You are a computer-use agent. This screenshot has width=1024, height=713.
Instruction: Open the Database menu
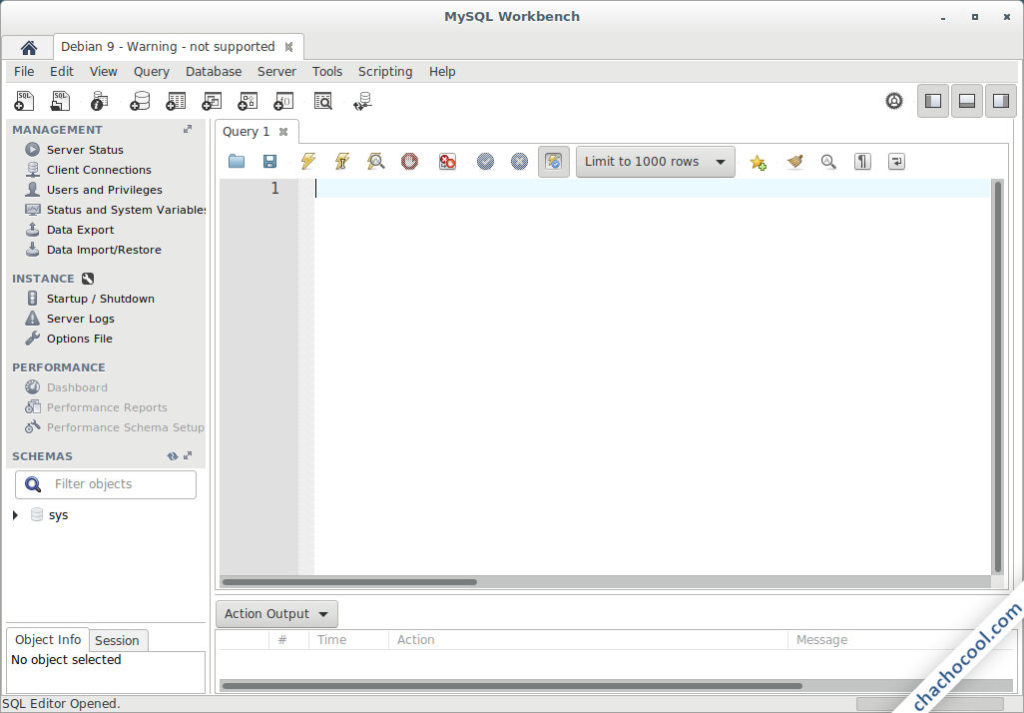(x=213, y=71)
